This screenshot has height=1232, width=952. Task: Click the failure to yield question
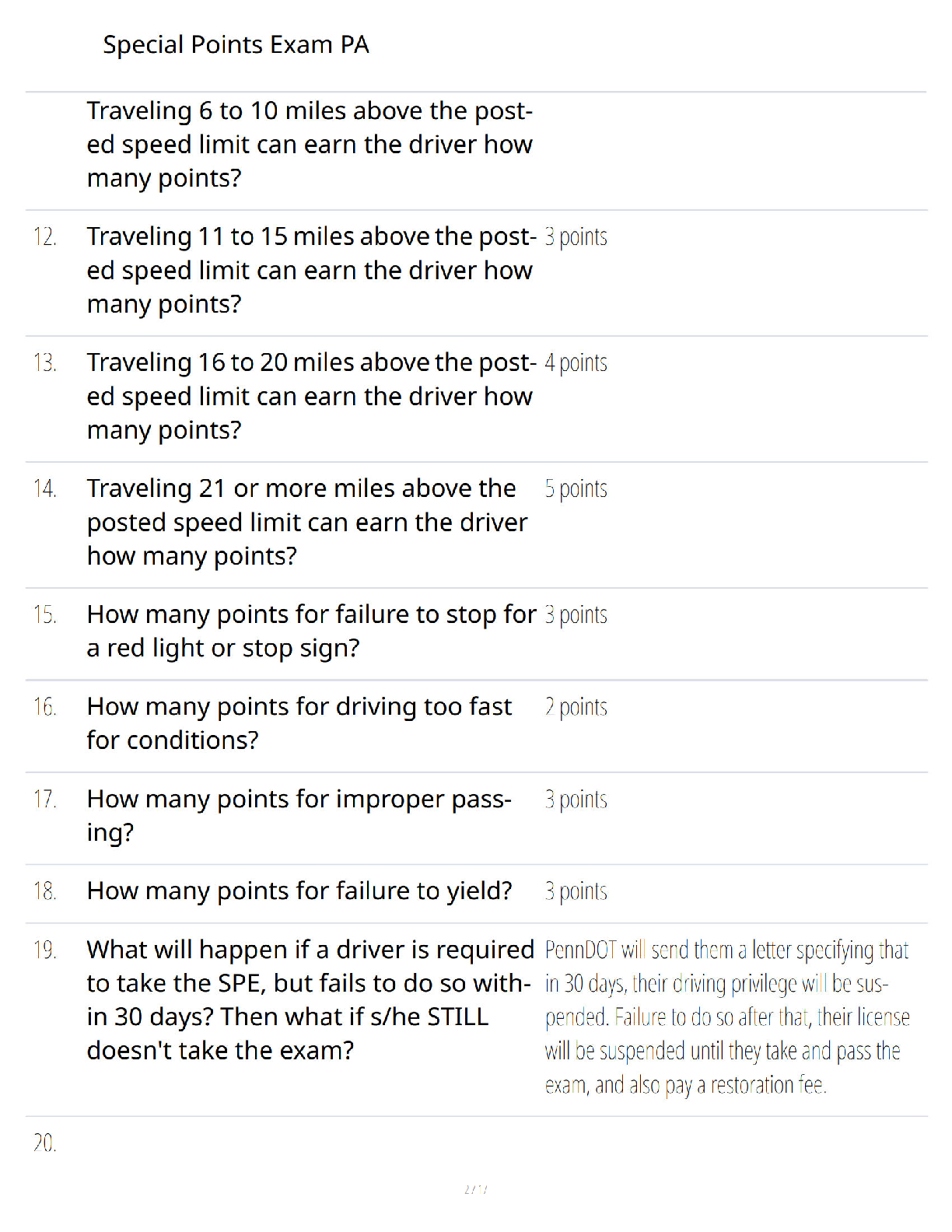pos(299,891)
